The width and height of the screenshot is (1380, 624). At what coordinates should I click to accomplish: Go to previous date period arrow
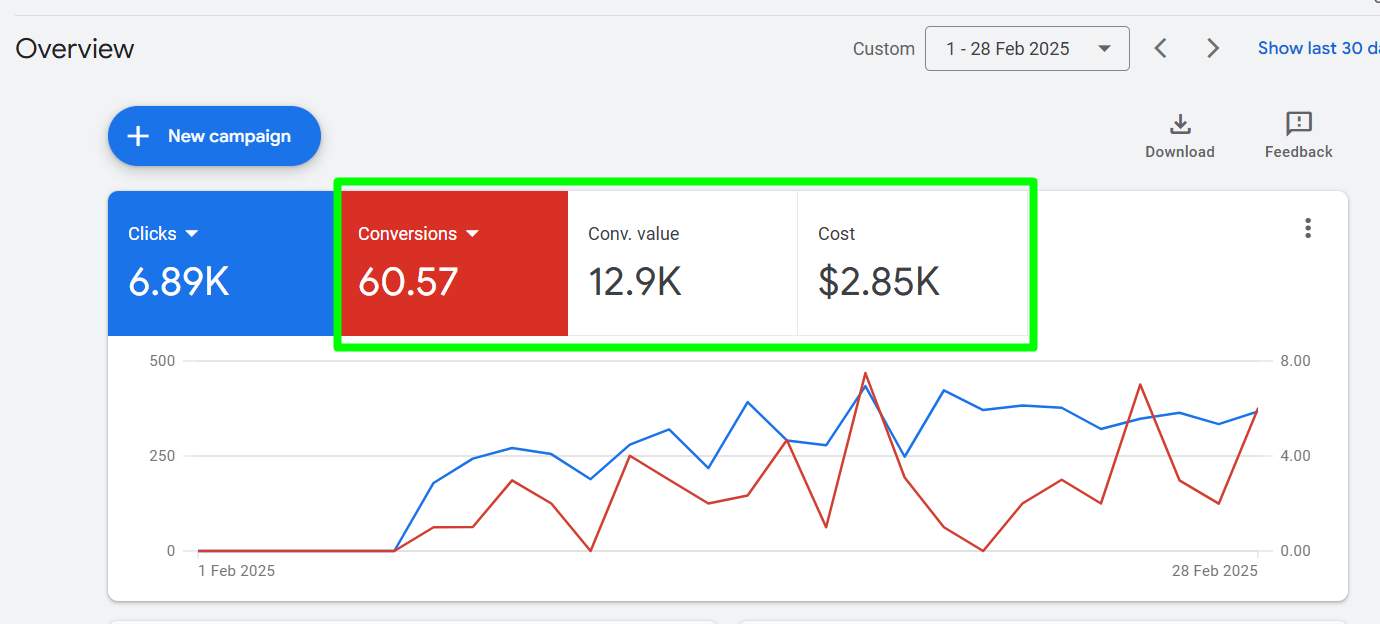pyautogui.click(x=1161, y=48)
